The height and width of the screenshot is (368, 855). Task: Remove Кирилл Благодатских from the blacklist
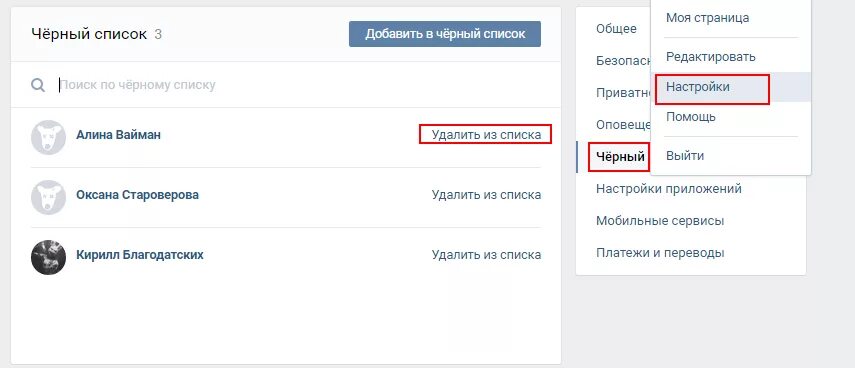pos(486,255)
